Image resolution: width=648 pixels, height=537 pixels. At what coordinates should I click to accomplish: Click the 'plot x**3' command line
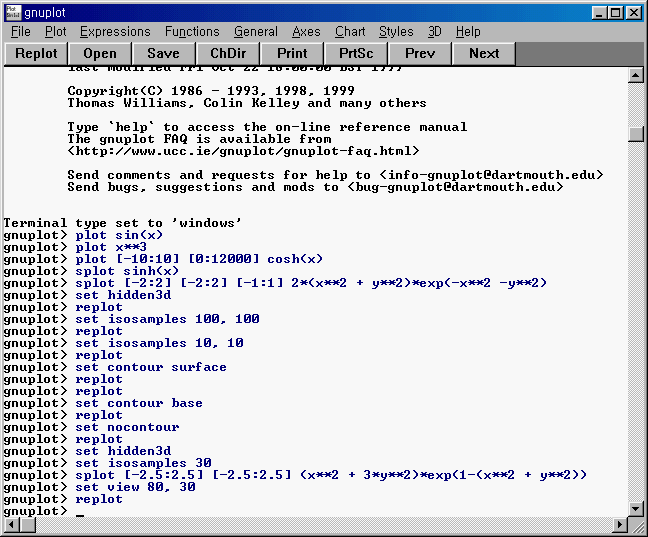111,247
